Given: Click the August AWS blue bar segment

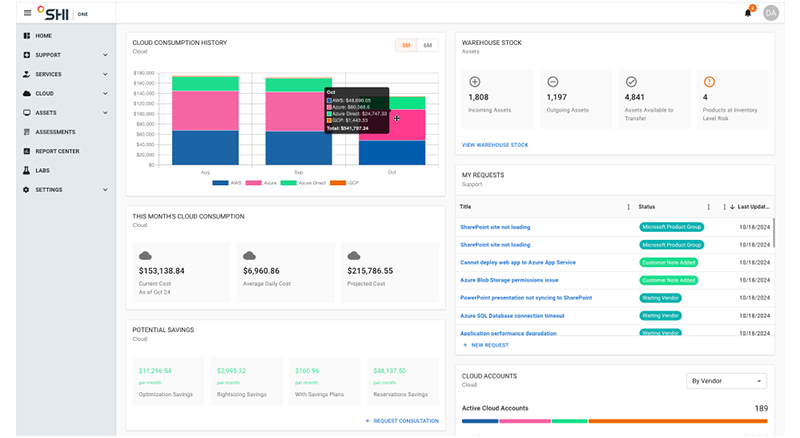Looking at the screenshot, I should tap(205, 148).
